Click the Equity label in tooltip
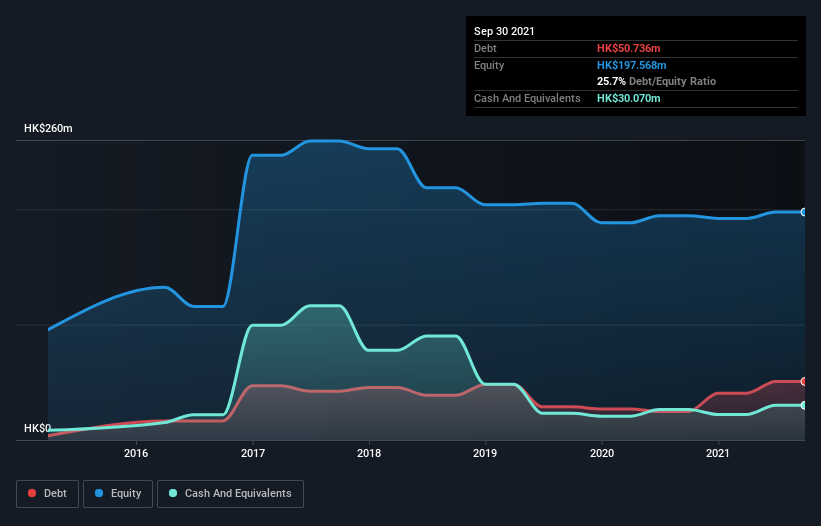This screenshot has height=526, width=821. (x=489, y=65)
